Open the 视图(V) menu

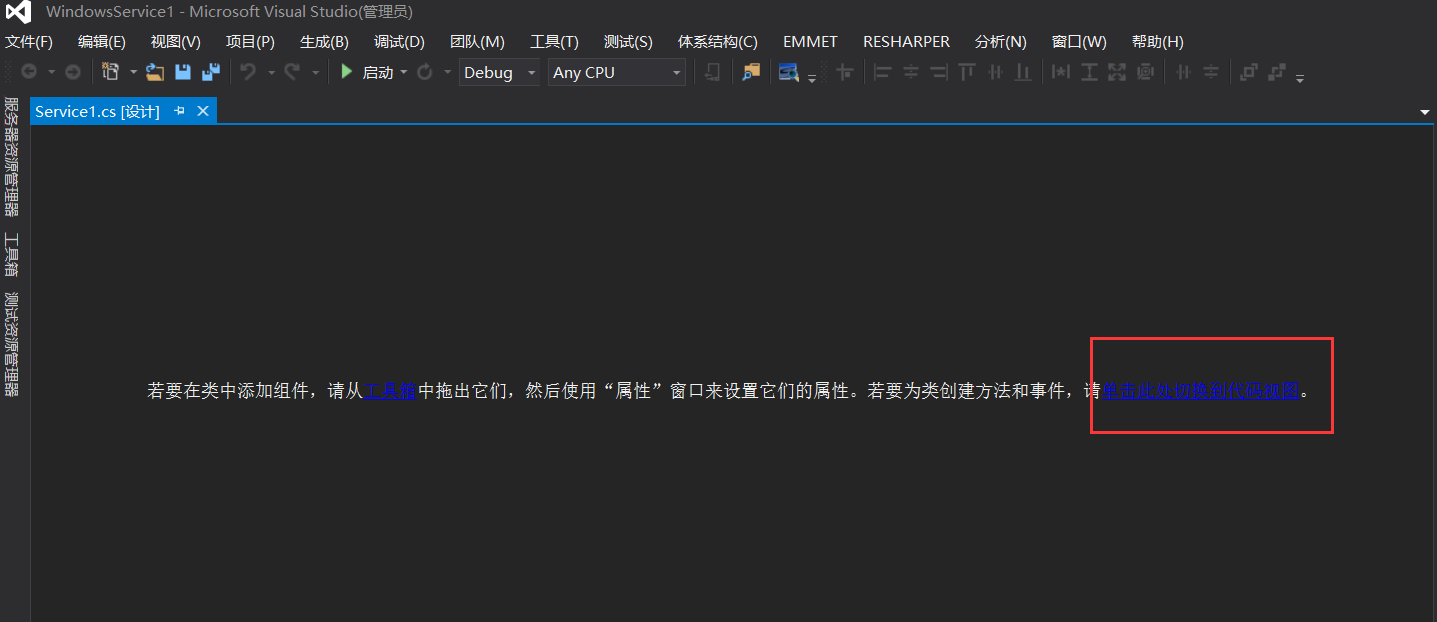(x=176, y=41)
